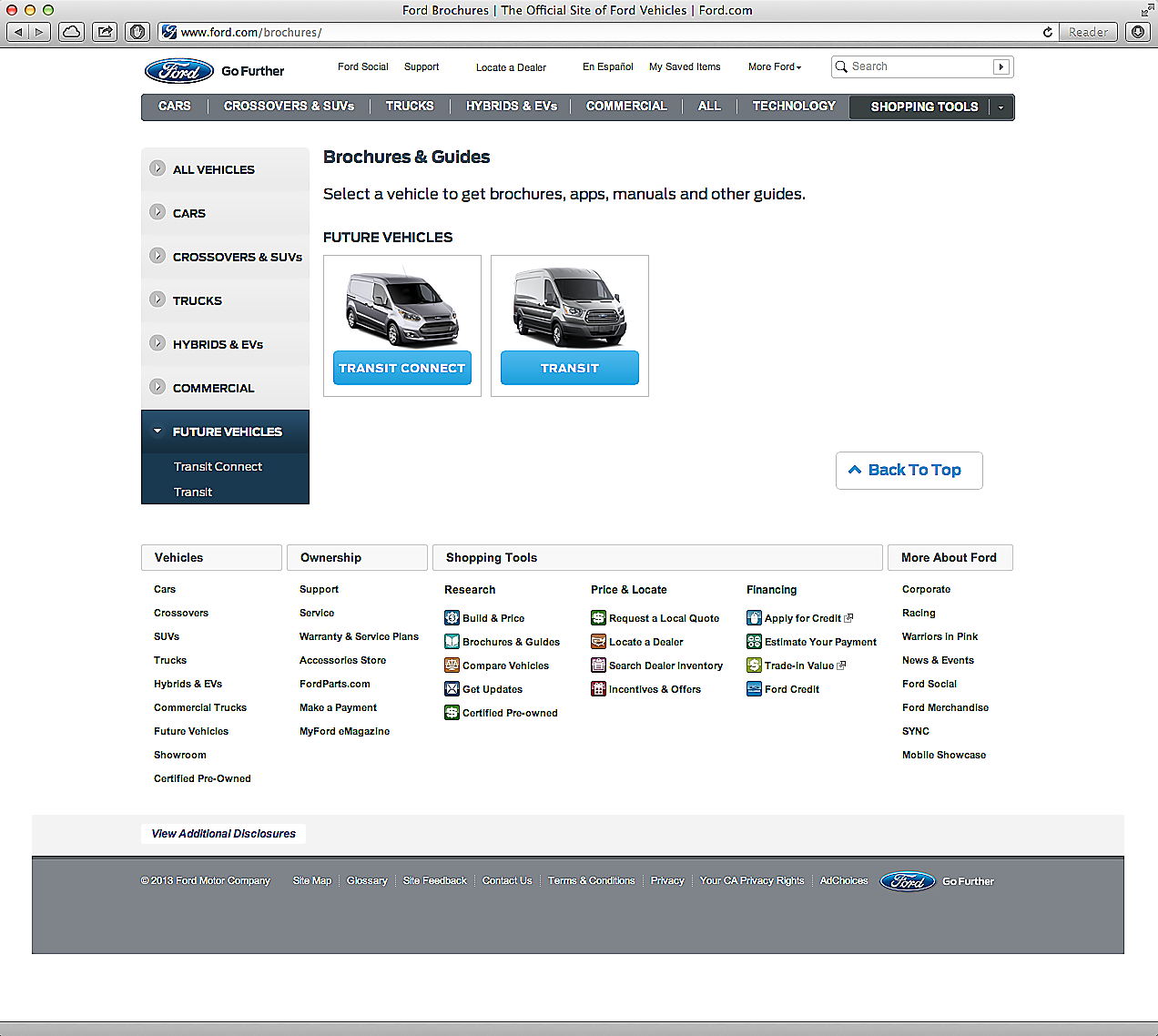Image resolution: width=1158 pixels, height=1036 pixels.
Task: Click the search submit arrow icon
Action: 1001,66
